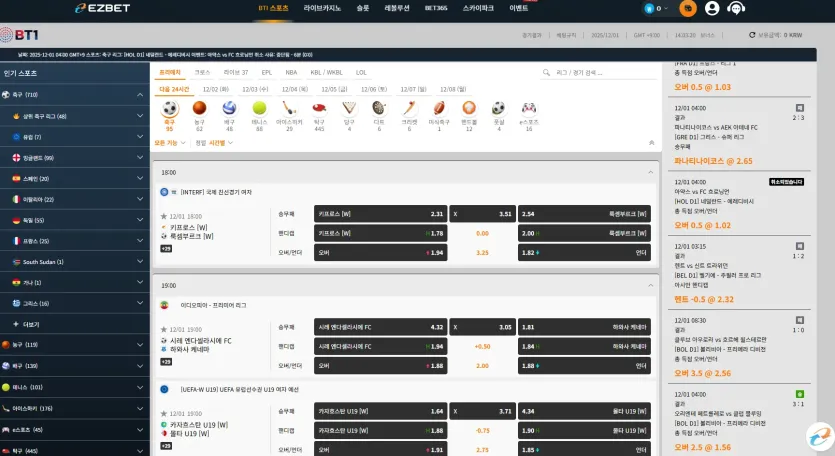Image resolution: width=835 pixels, height=456 pixels.
Task: Collapse the 19:00 time group
Action: 650,286
